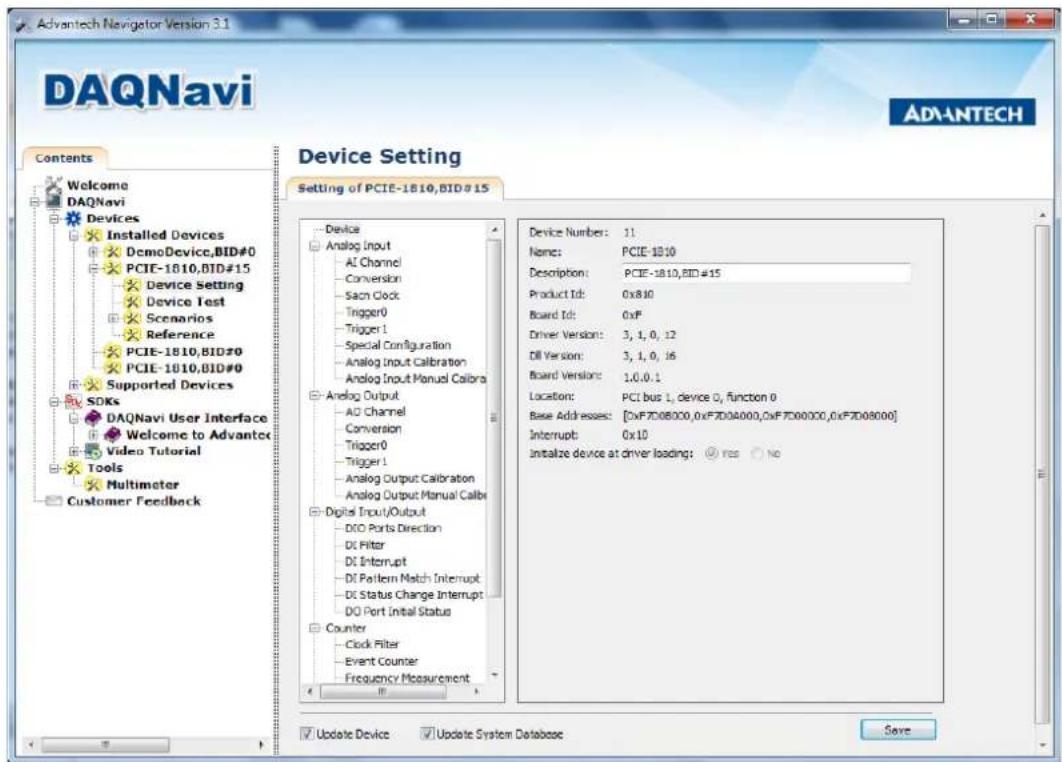Click the Reference wrench icon

click(x=133, y=335)
